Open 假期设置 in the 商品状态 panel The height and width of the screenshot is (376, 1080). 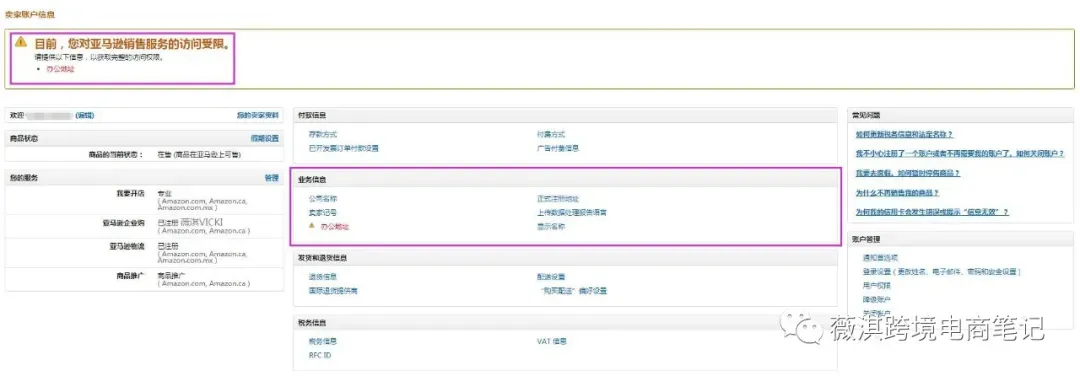coord(264,138)
